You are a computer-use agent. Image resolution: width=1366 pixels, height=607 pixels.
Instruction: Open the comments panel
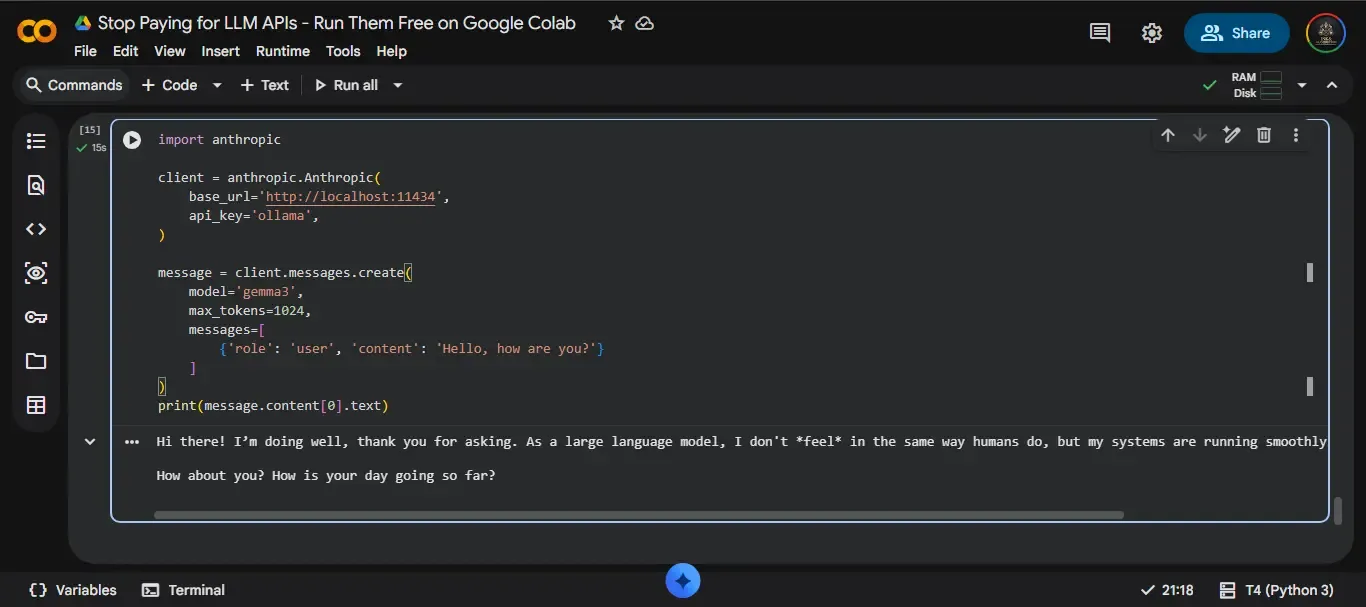click(1100, 33)
